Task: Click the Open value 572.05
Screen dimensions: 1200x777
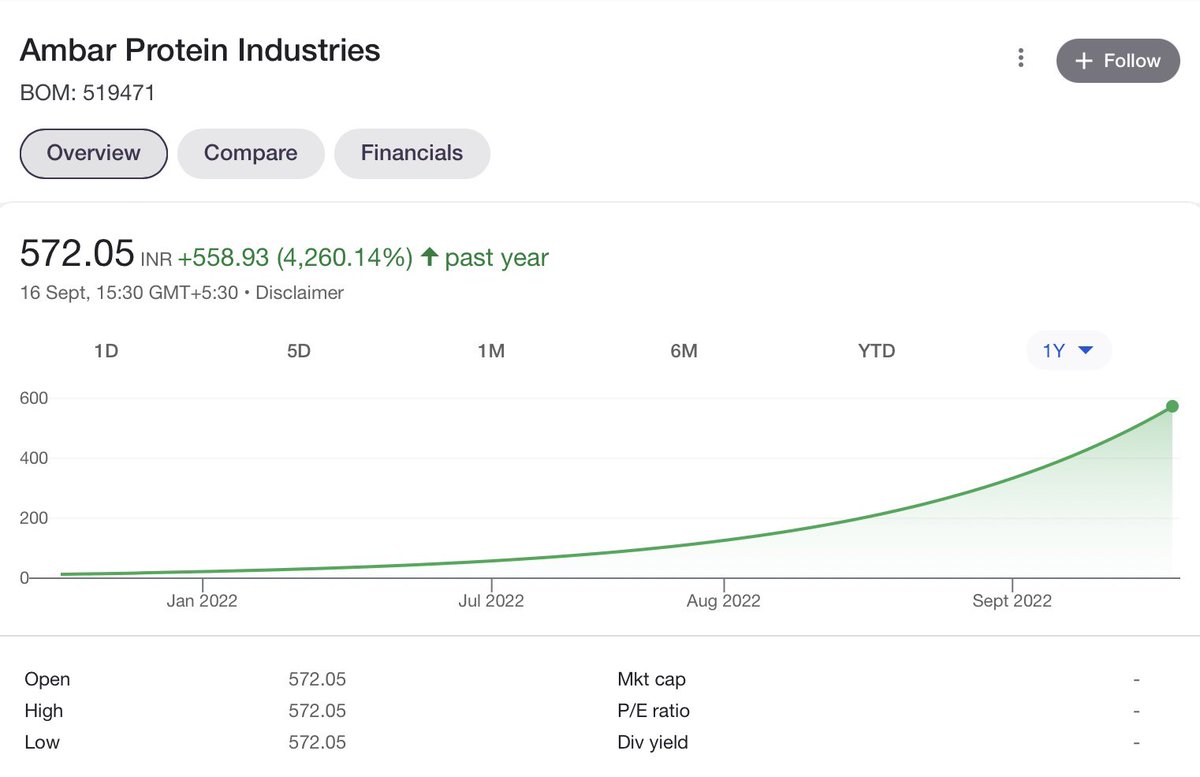Action: pyautogui.click(x=317, y=679)
